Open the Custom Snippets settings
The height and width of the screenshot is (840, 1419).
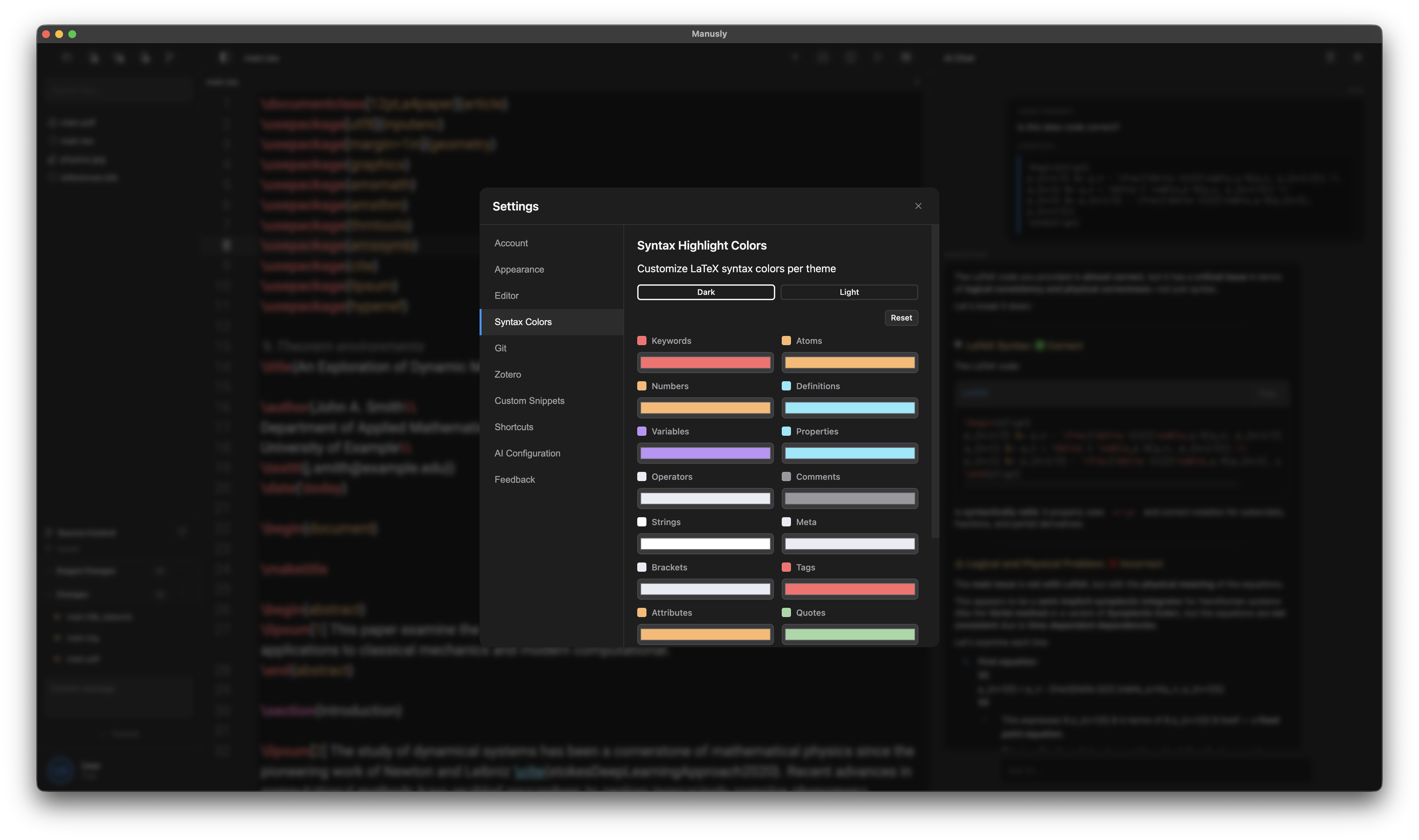(529, 400)
